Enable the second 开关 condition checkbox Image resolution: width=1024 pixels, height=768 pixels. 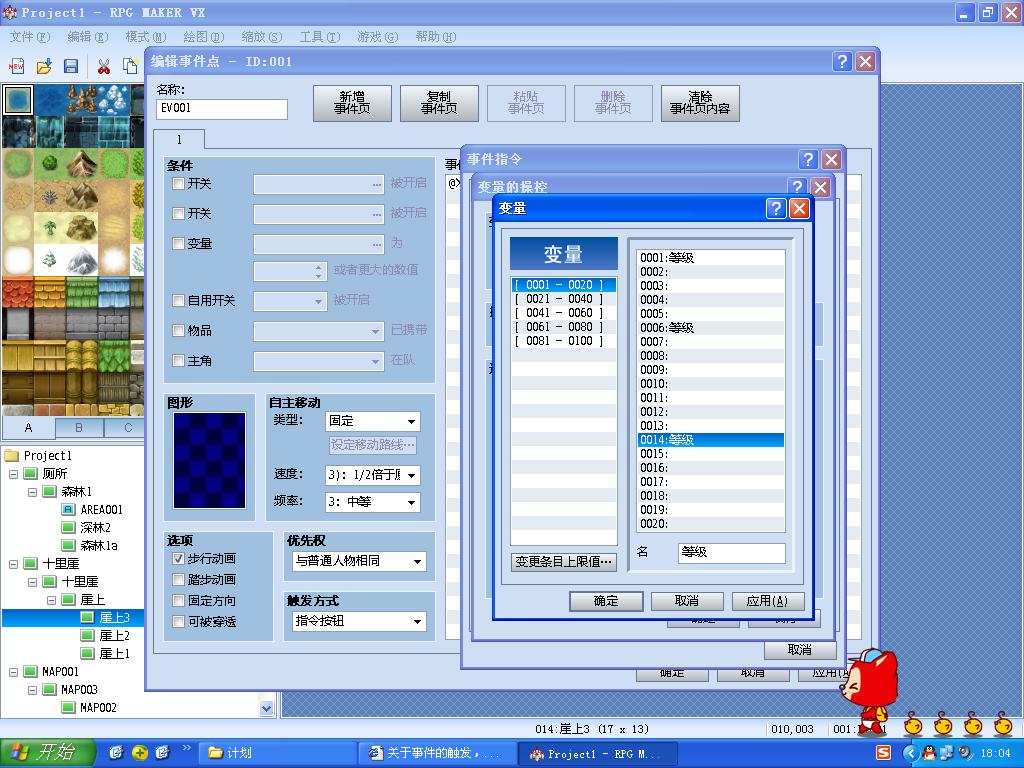coord(178,214)
